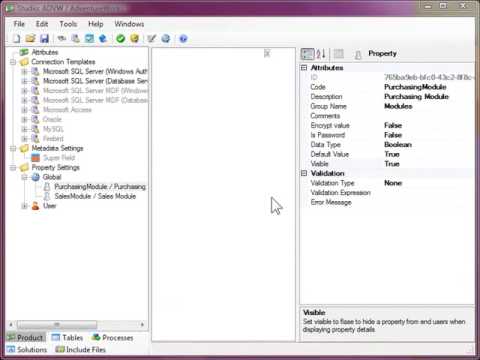The image size is (480, 360).
Task: Click the Group Name value Modules
Action: 398,106
